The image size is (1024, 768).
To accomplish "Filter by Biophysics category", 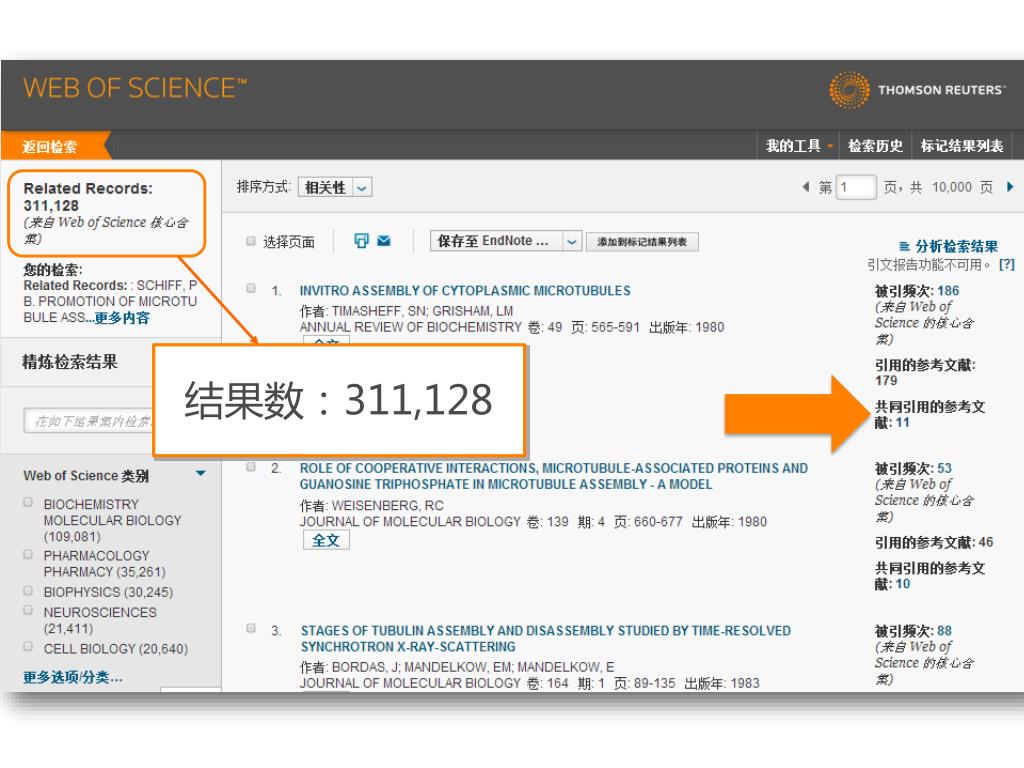I will (x=28, y=590).
